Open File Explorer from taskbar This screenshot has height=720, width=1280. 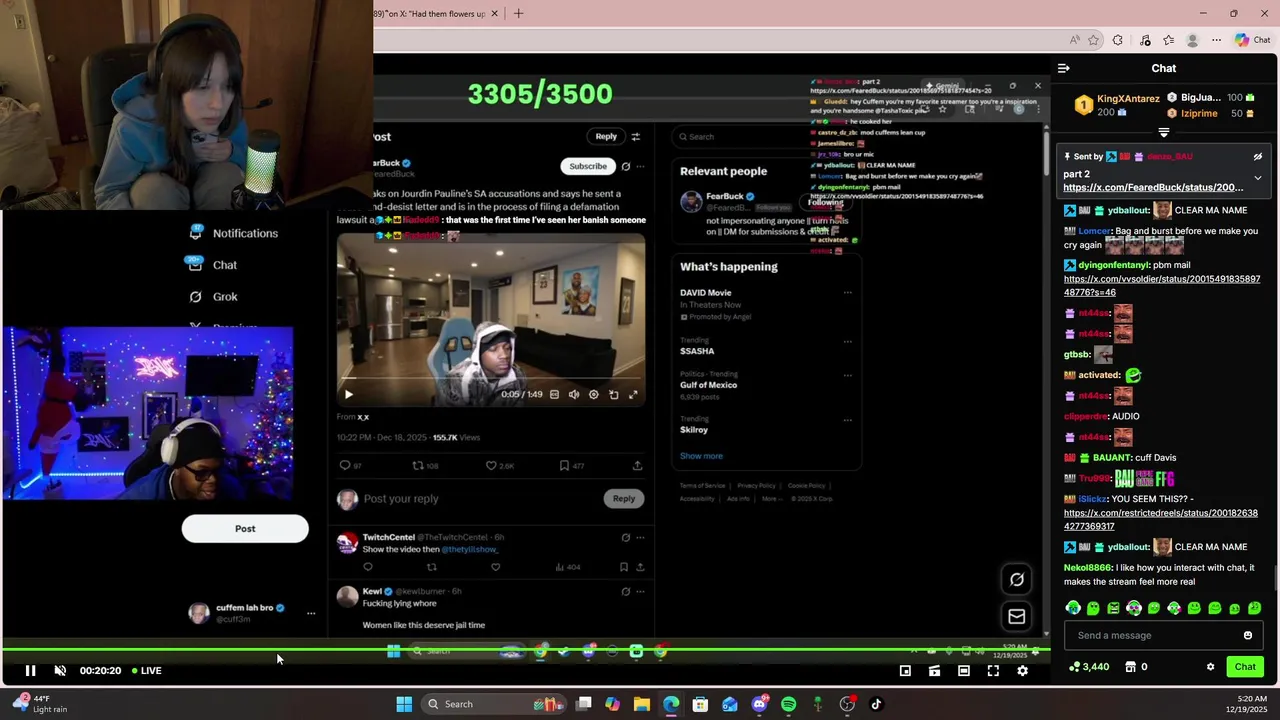[x=642, y=704]
